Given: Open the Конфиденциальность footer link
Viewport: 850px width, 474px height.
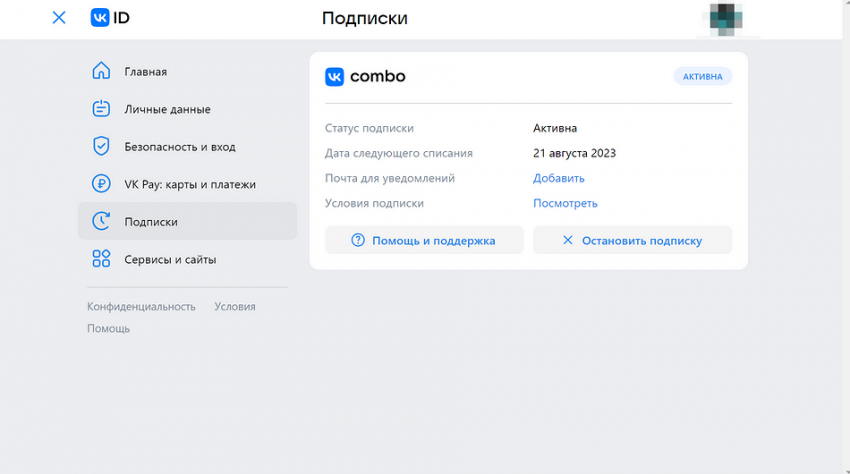Looking at the screenshot, I should coord(141,306).
